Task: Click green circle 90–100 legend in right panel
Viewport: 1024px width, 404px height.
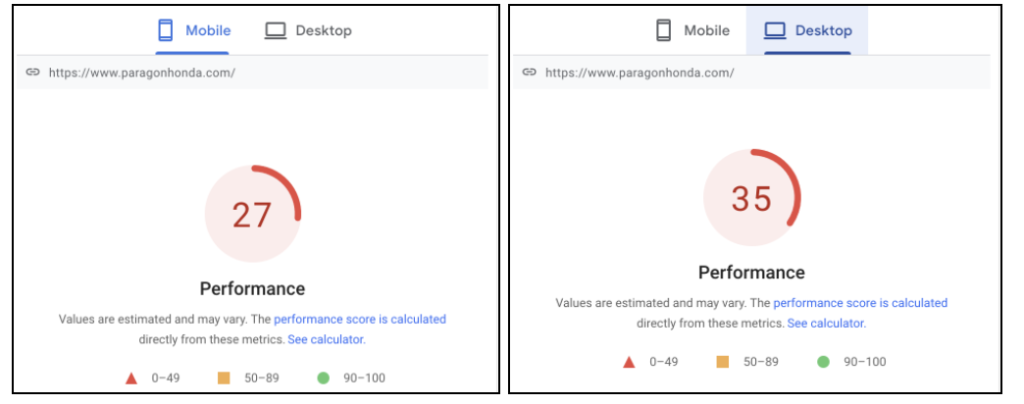Action: click(823, 362)
